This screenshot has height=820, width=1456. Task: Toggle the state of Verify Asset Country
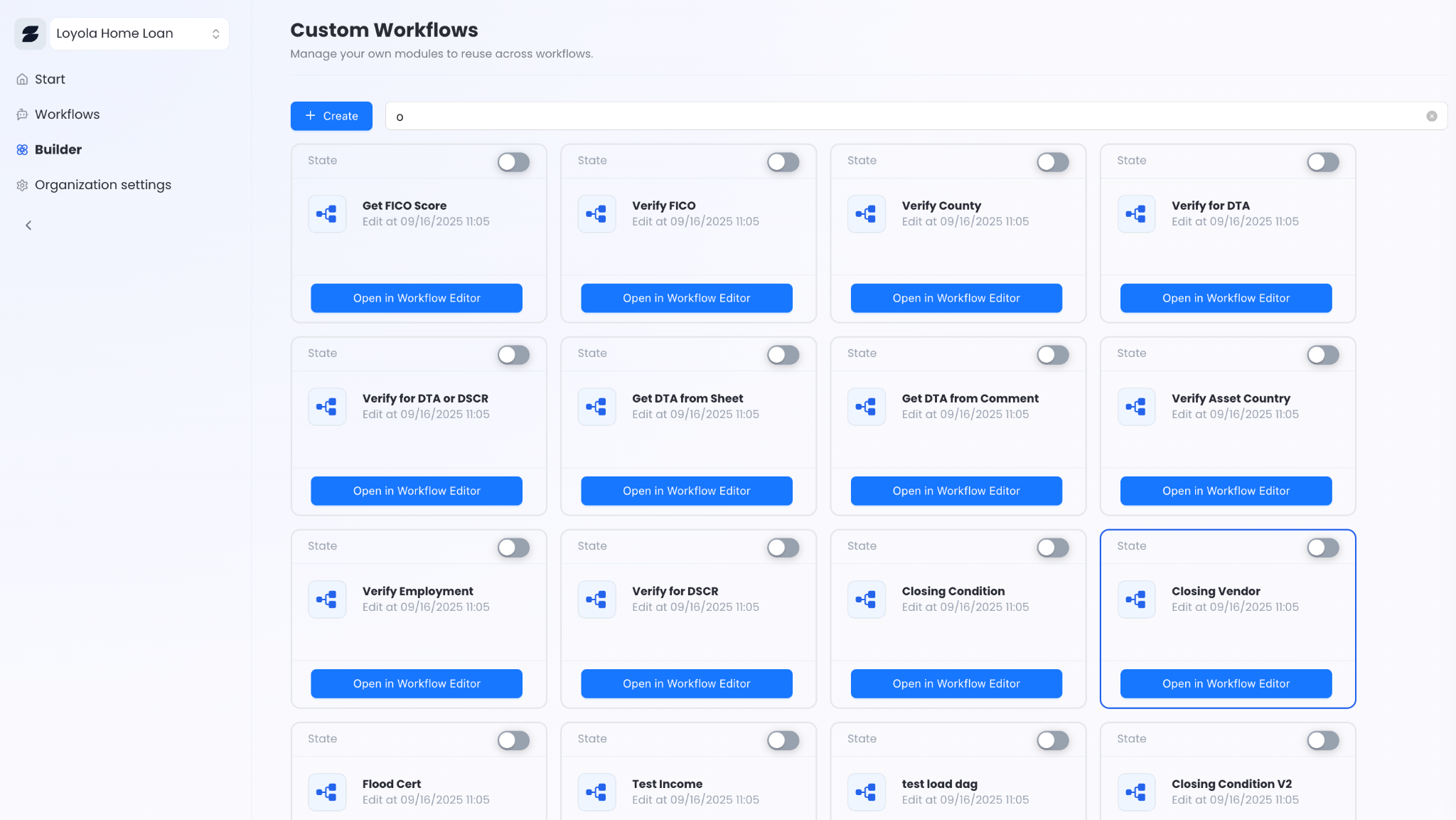(x=1322, y=355)
